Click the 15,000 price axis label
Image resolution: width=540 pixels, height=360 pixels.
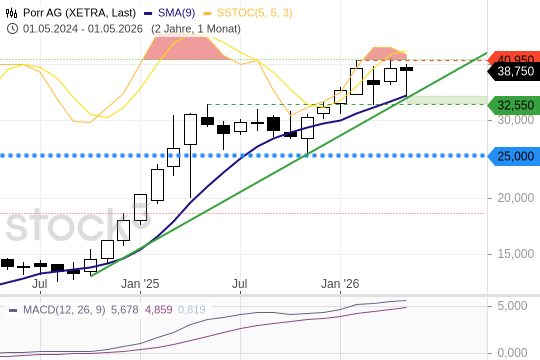pos(516,254)
